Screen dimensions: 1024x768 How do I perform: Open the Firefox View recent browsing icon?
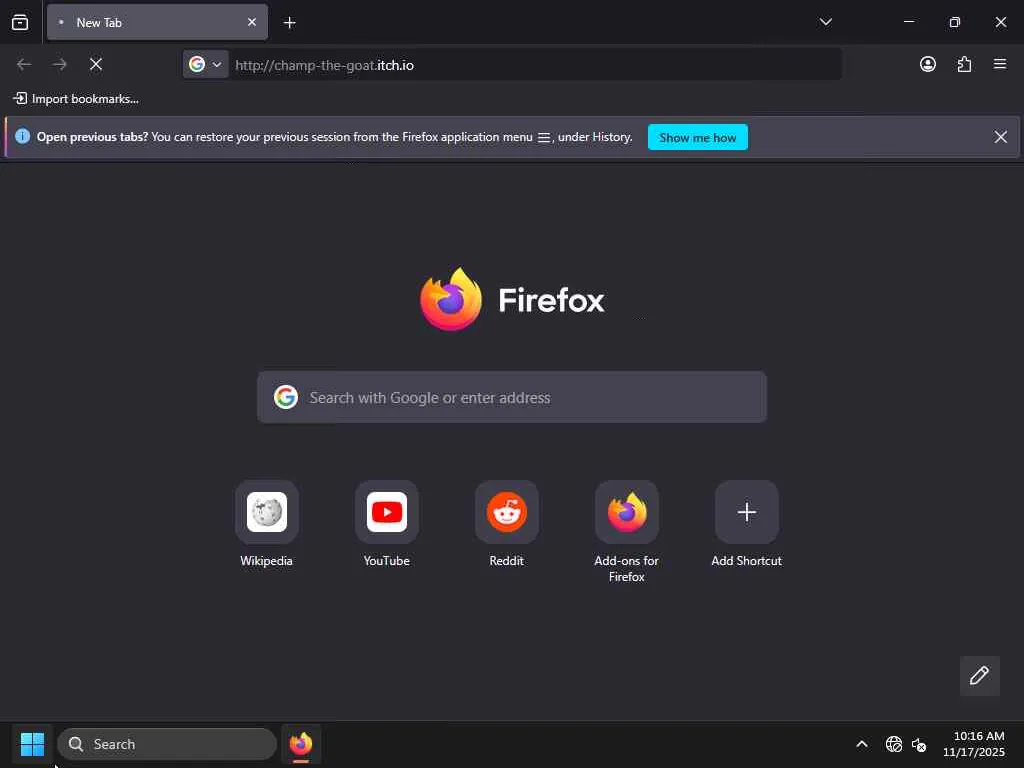[x=20, y=22]
